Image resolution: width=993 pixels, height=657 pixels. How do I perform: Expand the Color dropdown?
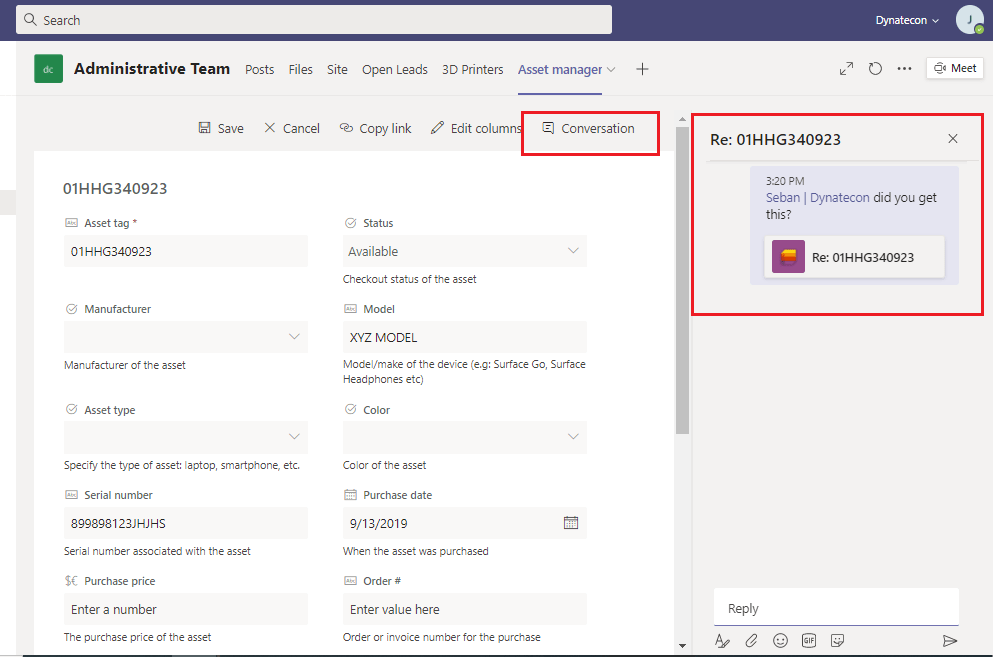pos(573,437)
